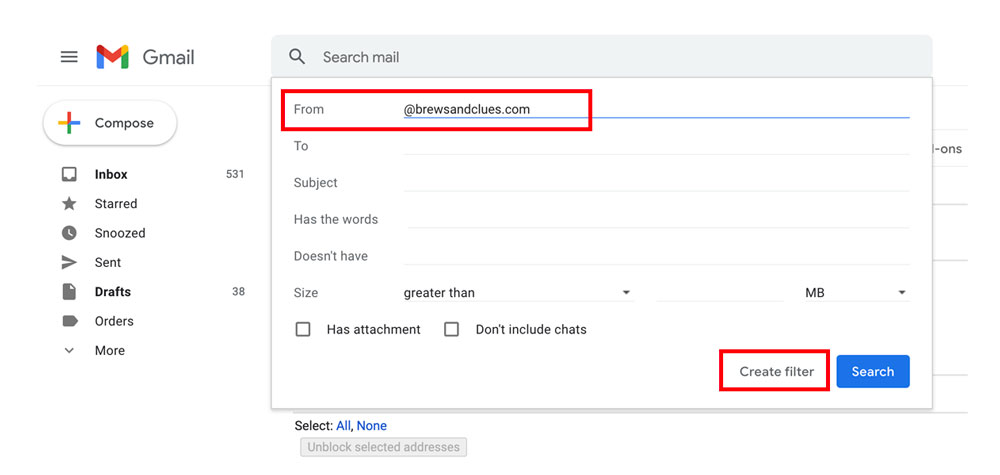Screen dimensions: 1000x475
Task: Click the None select link
Action: [x=372, y=425]
